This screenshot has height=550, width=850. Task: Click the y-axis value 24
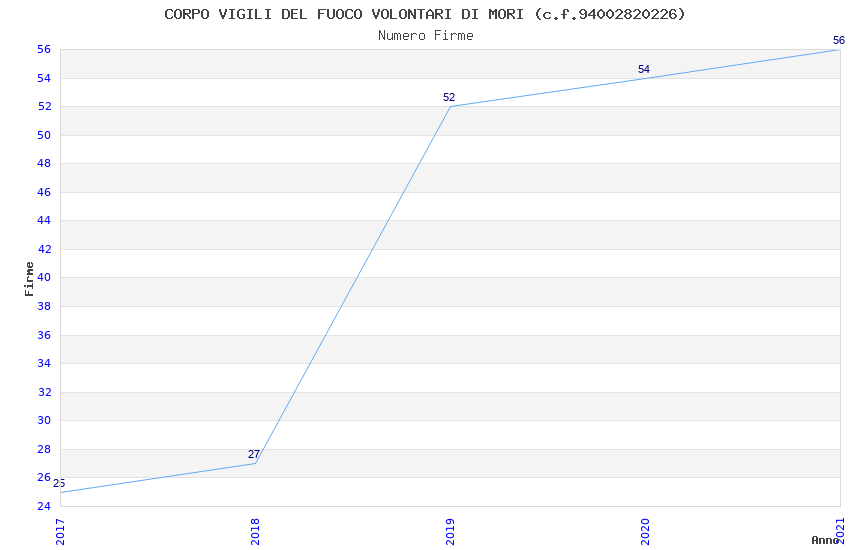pos(44,506)
